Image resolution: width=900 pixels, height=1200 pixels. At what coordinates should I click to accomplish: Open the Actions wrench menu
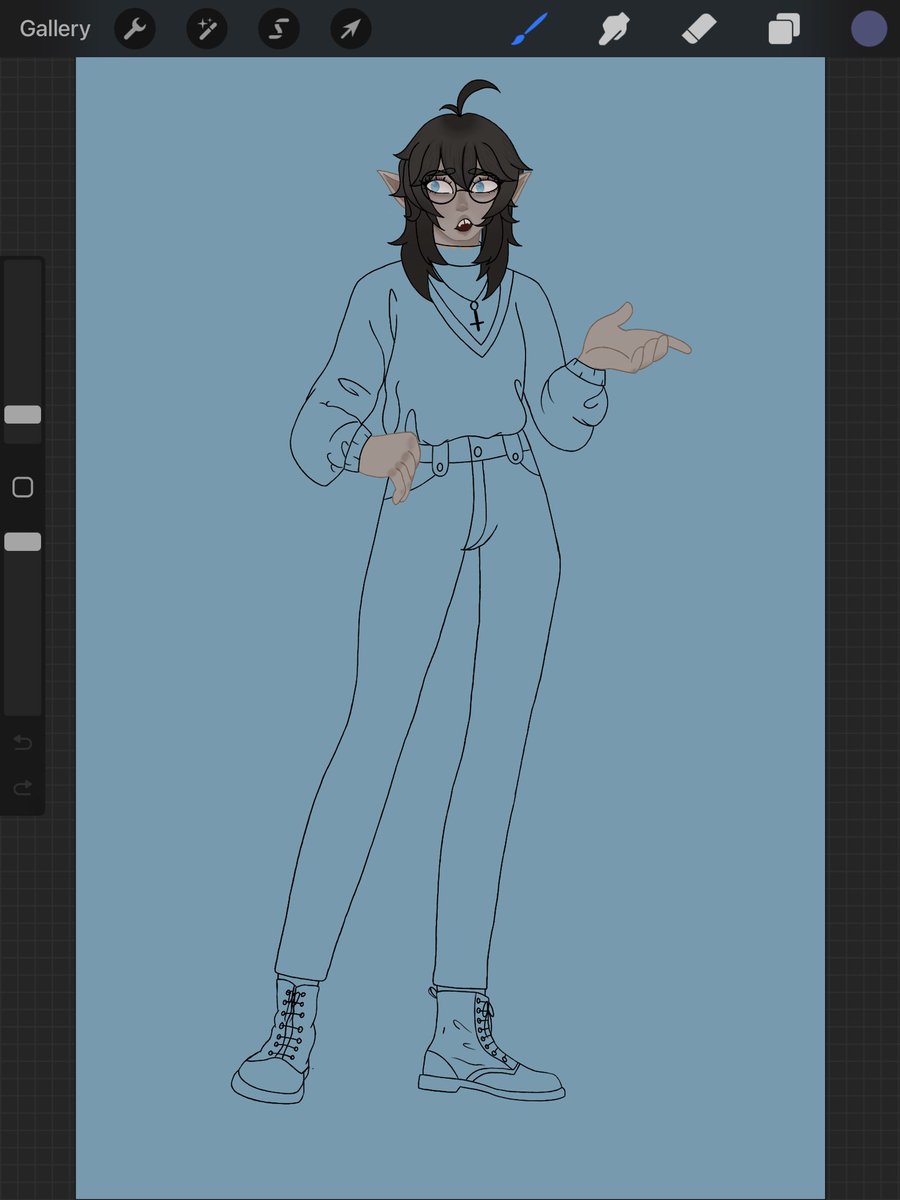pyautogui.click(x=135, y=29)
